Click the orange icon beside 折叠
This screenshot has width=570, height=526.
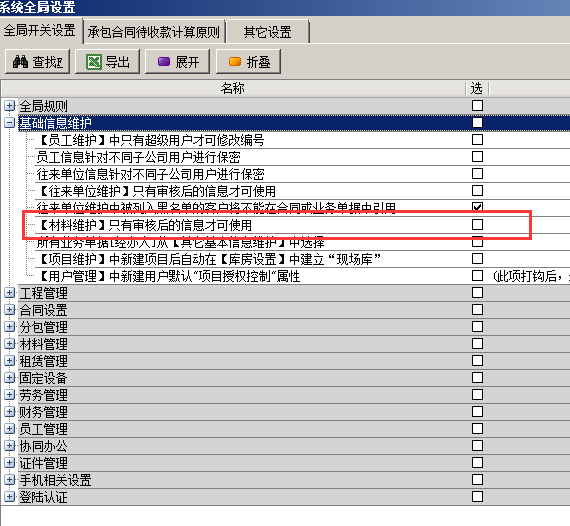pos(235,62)
